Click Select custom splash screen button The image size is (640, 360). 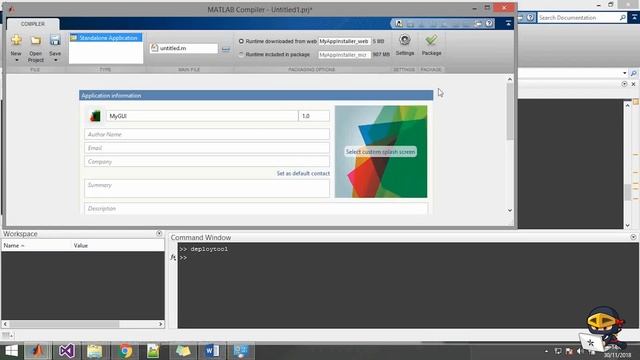[x=380, y=151]
